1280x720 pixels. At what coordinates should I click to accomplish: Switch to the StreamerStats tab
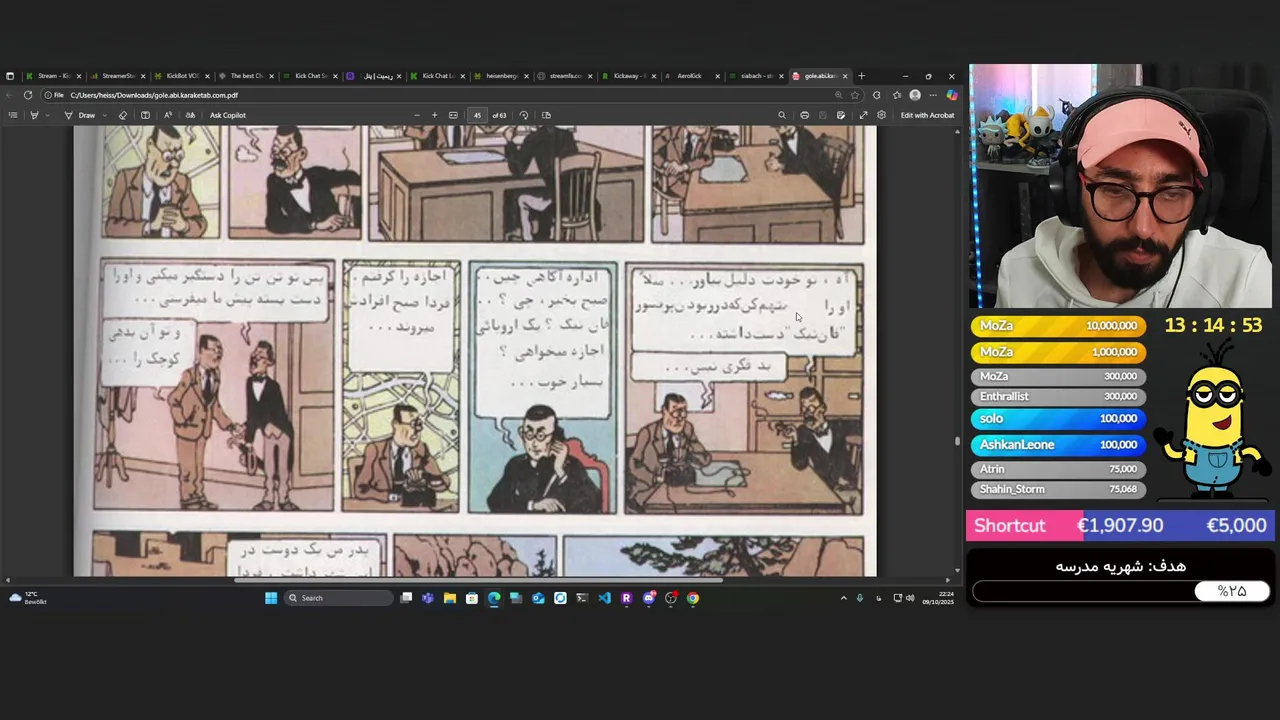pyautogui.click(x=118, y=76)
